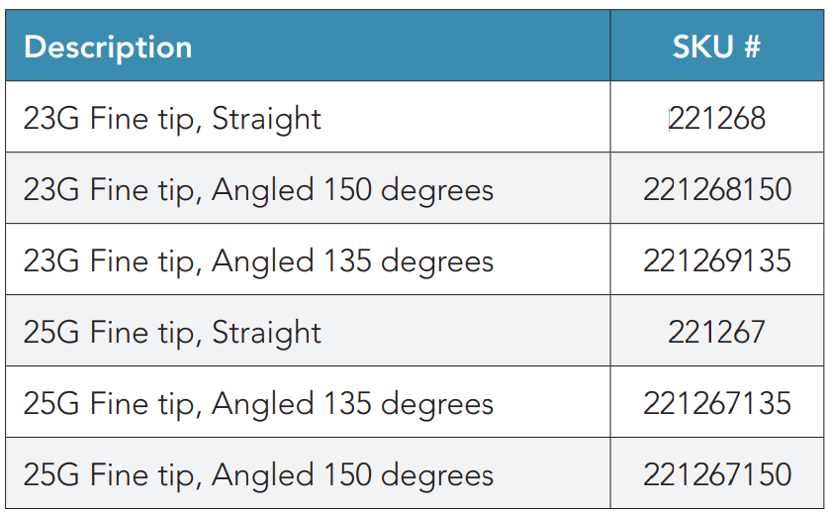
Task: Click the word Straight in the 23G row
Action: [x=266, y=118]
